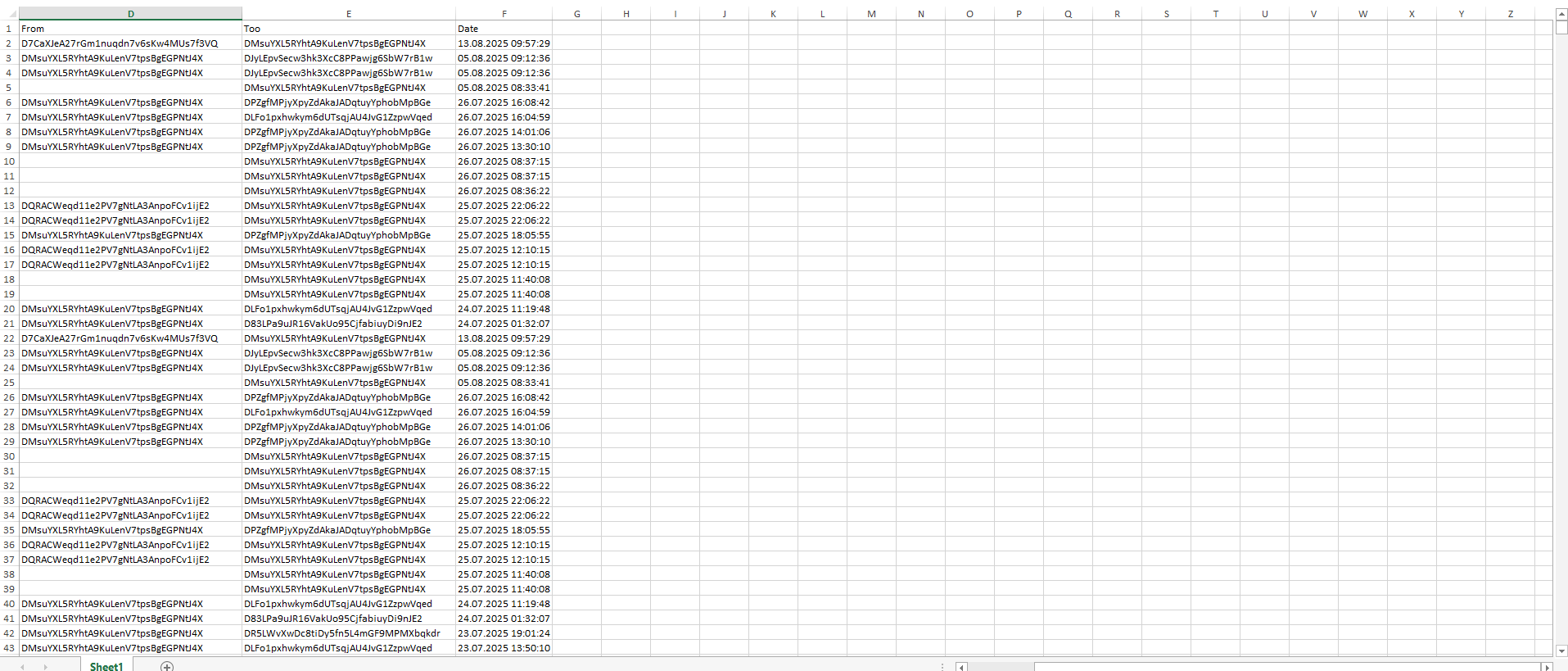Select cell with date 13.08.2025 09:57:29 in row 2
The height and width of the screenshot is (671, 1568).
pos(504,43)
